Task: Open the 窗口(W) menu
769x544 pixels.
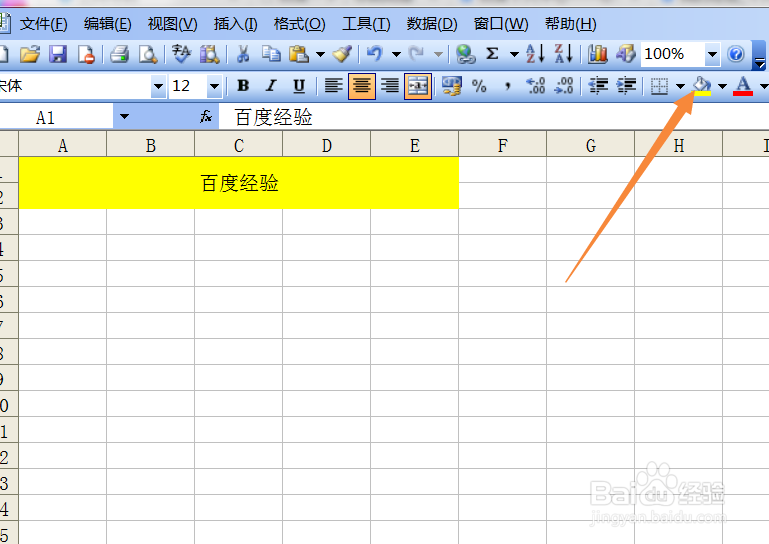Action: pyautogui.click(x=501, y=24)
